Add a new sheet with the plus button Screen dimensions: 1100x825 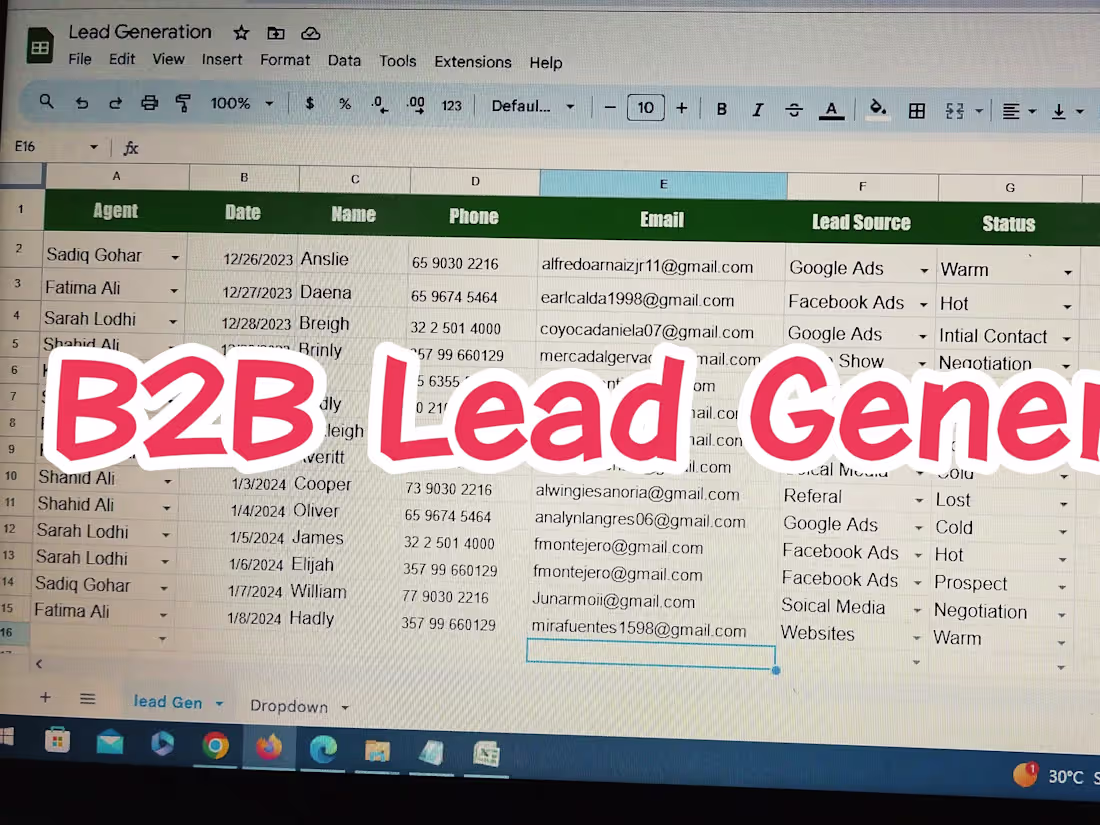click(x=45, y=698)
